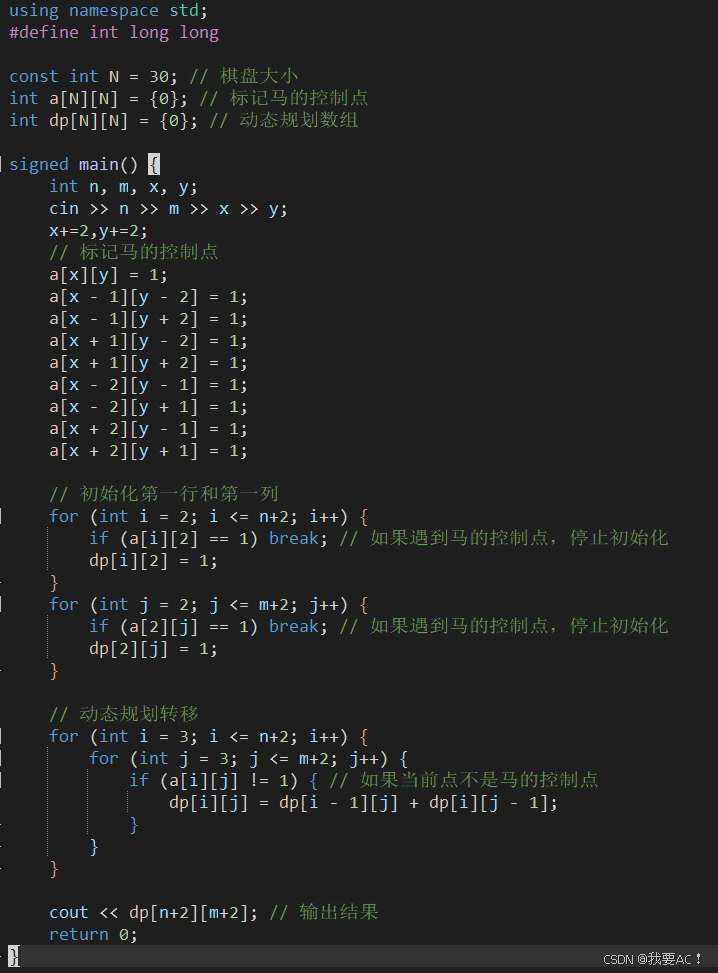Viewport: 718px width, 973px height.
Task: Collapse the first 'for (int i = 2' loop fold
Action: point(1,516)
